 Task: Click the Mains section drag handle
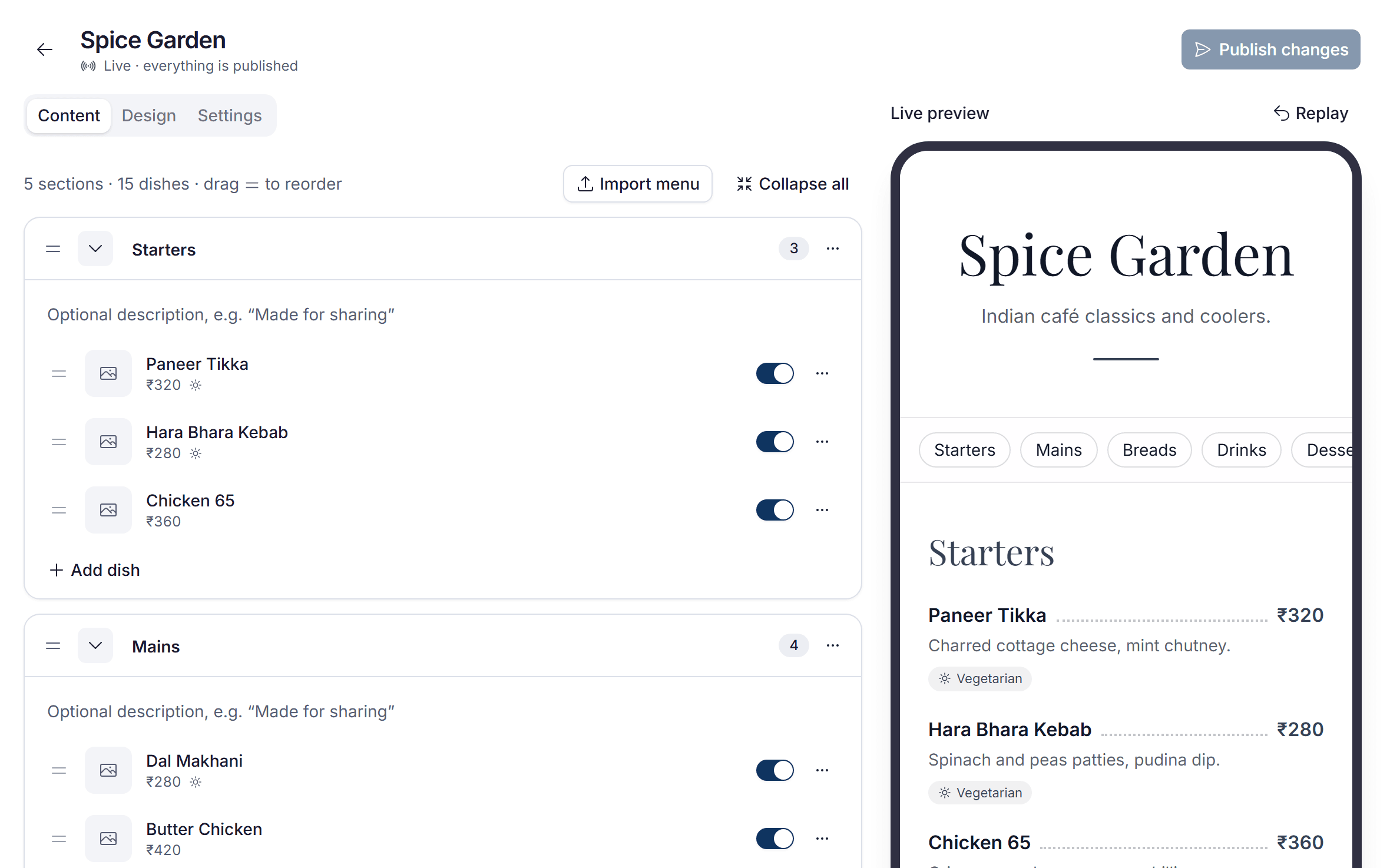(53, 646)
